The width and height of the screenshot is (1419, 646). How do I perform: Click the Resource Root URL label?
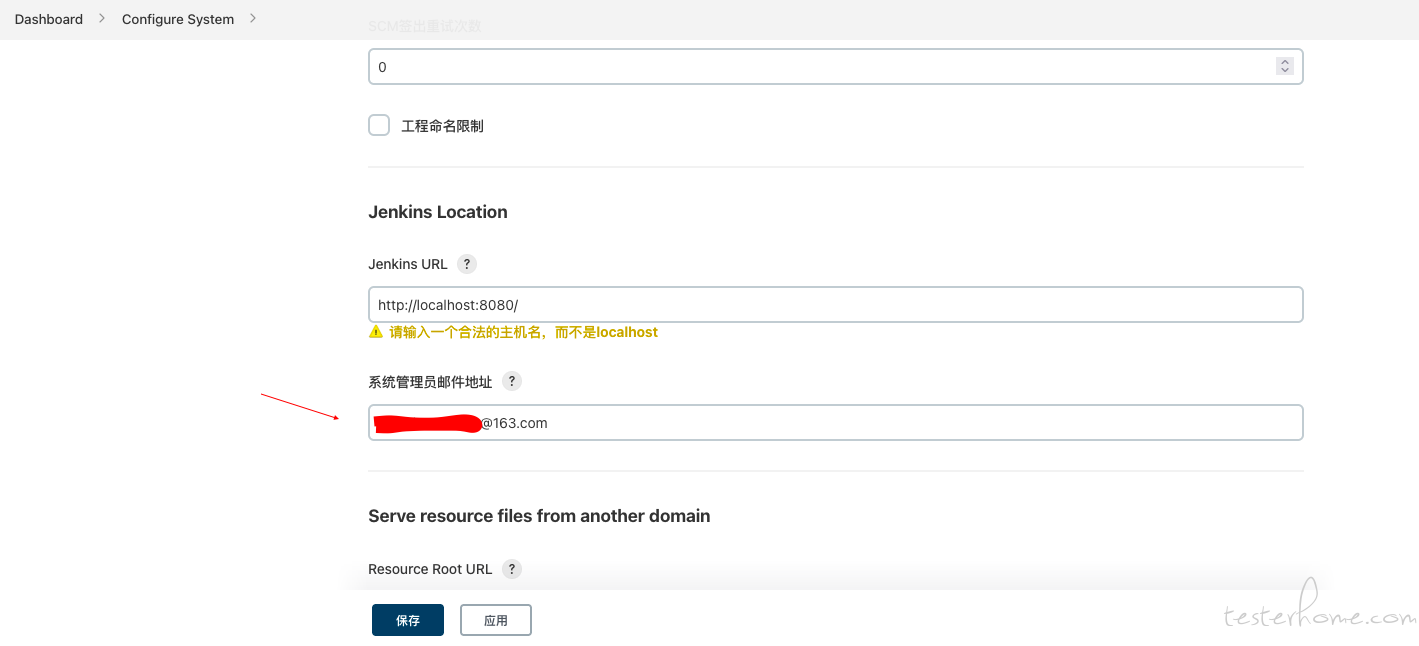coord(430,569)
